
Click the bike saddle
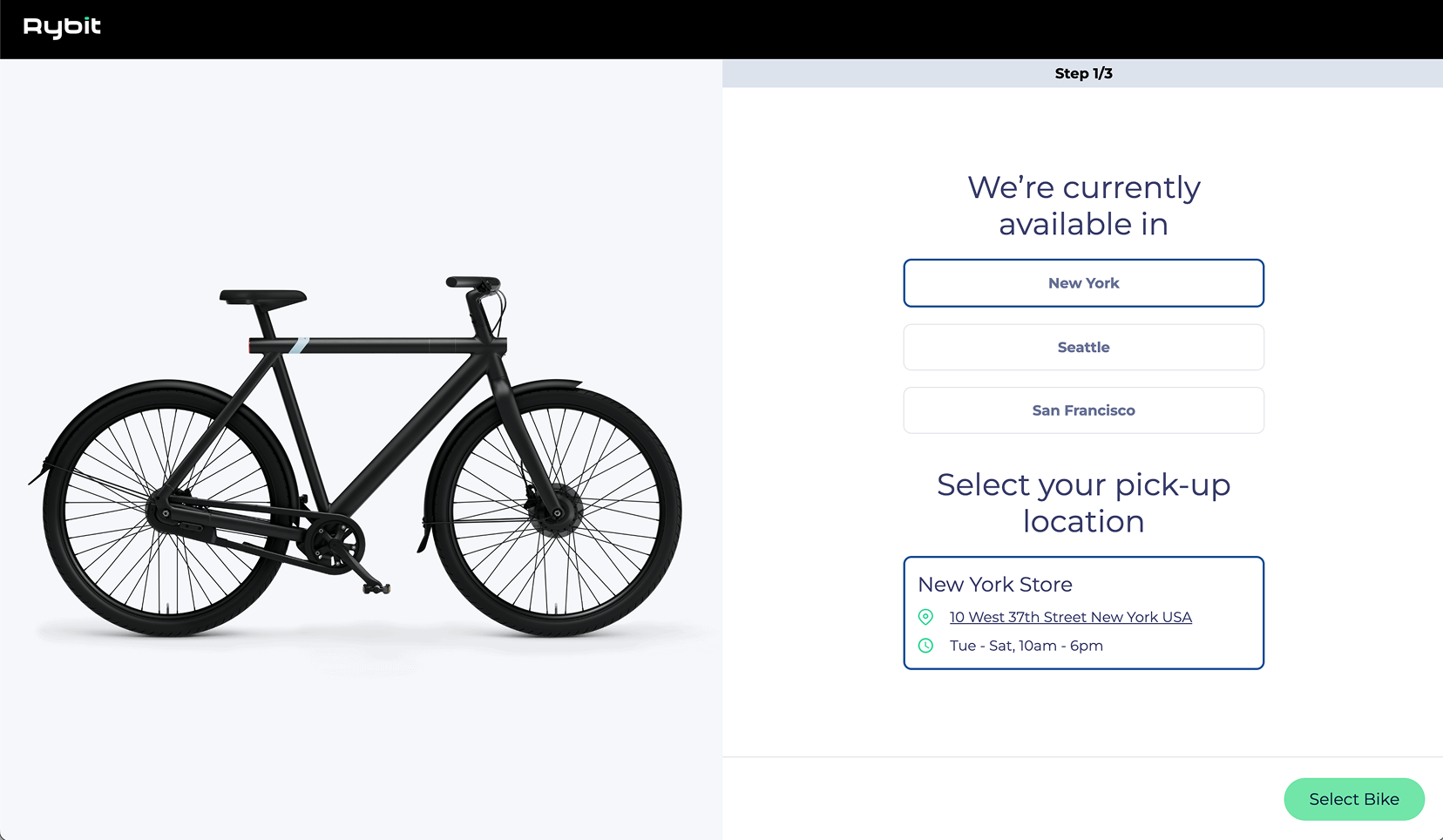262,297
